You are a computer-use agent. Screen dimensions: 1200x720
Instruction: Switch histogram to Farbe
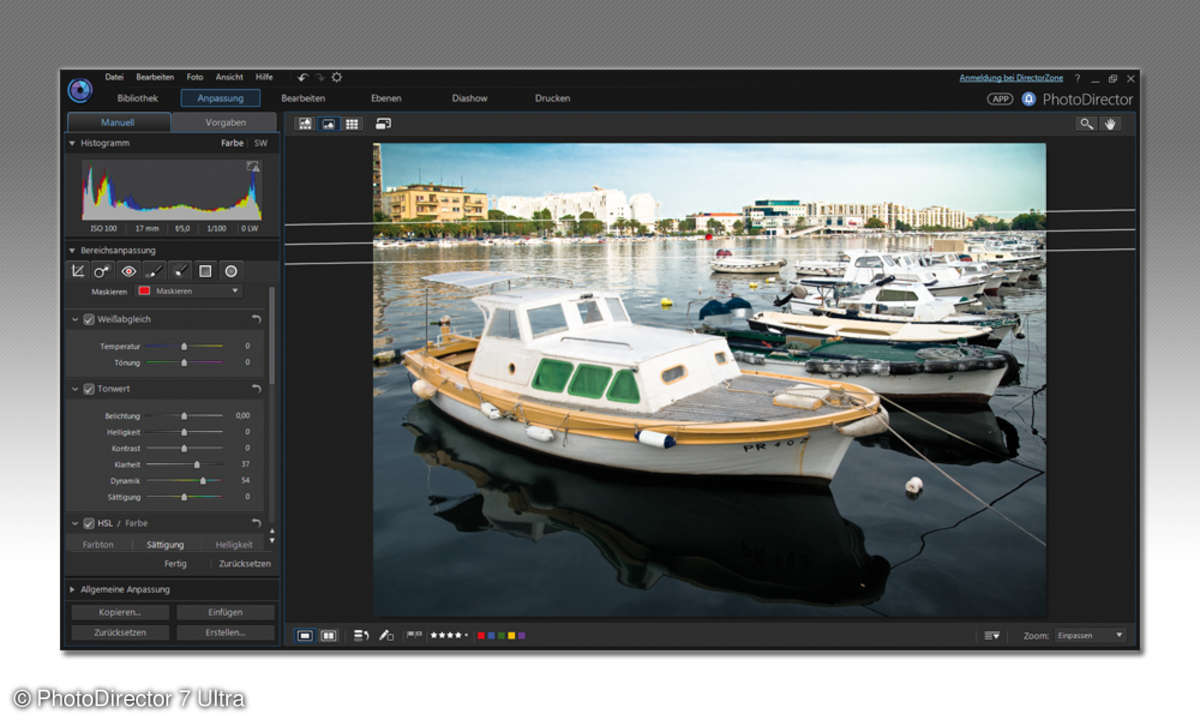232,143
